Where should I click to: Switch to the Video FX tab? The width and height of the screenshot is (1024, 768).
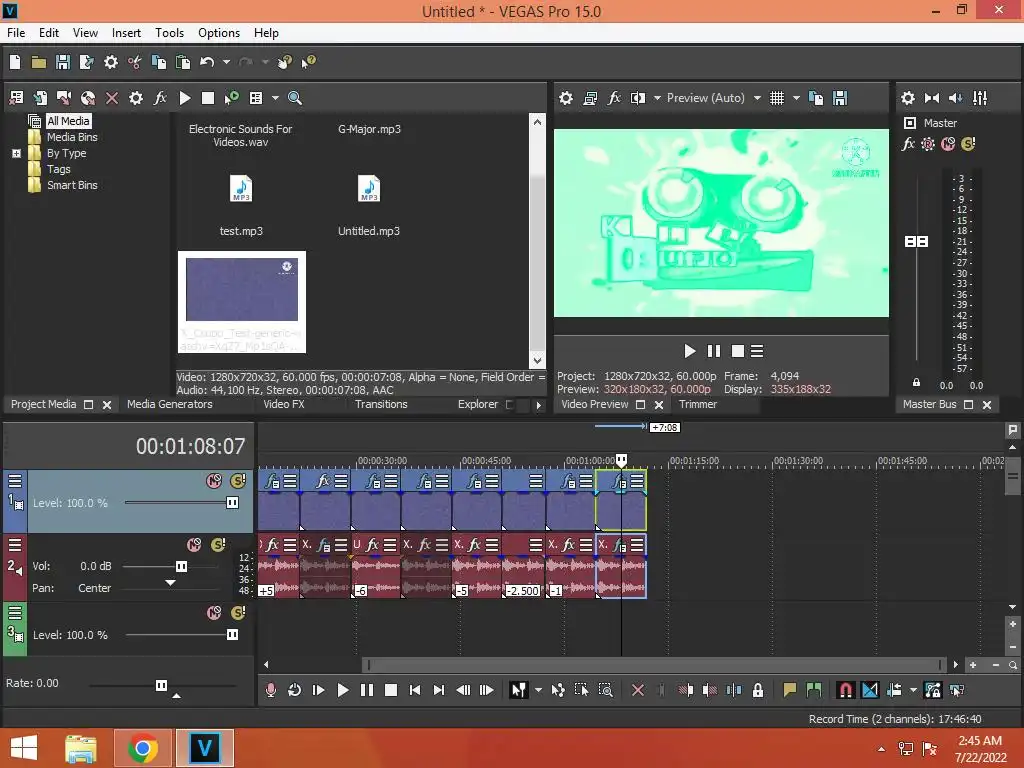click(283, 404)
